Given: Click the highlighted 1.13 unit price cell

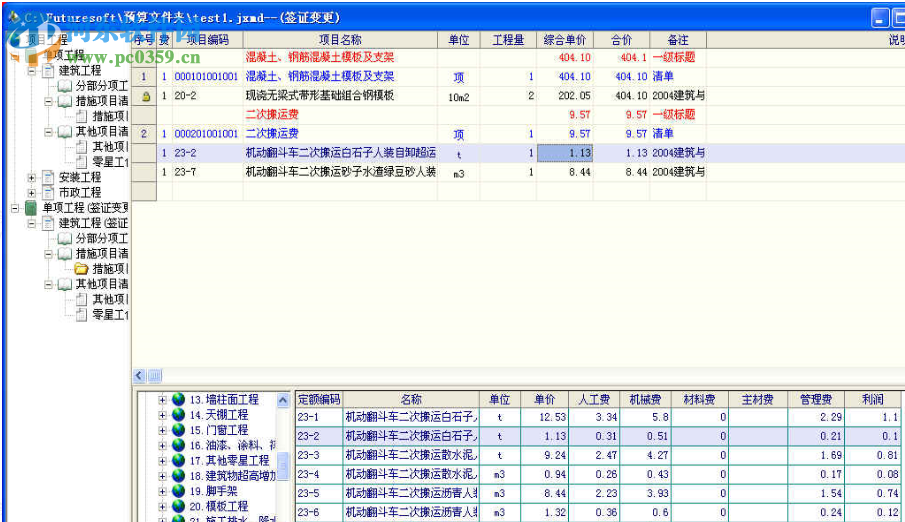Looking at the screenshot, I should [x=564, y=153].
